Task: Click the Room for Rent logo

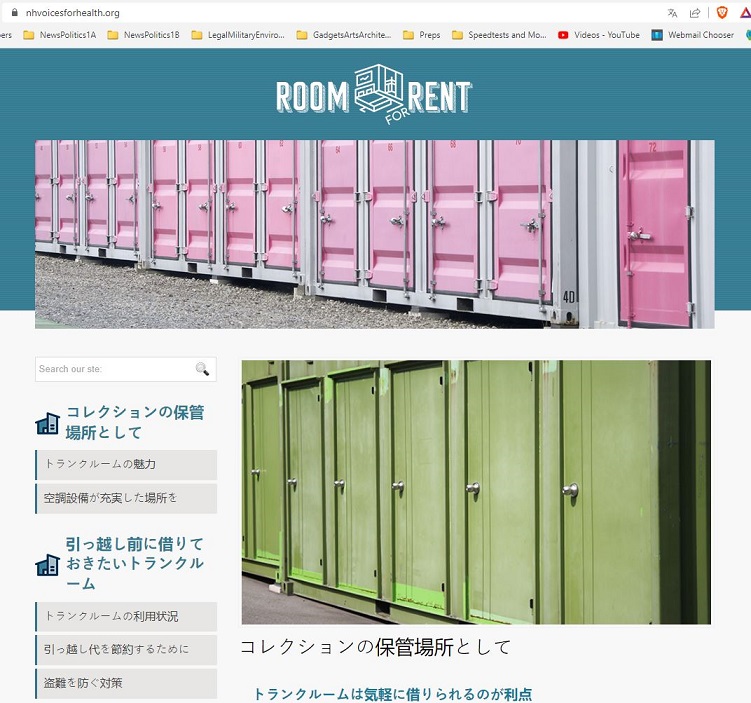Action: point(374,95)
